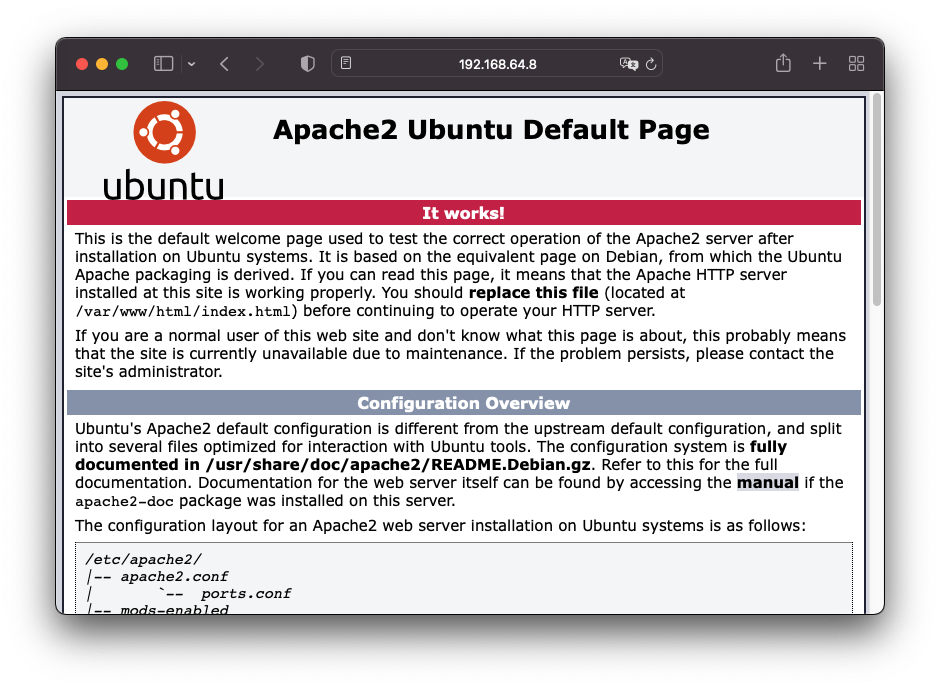Click the apache2.conf tree line
940x688 pixels.
point(174,577)
